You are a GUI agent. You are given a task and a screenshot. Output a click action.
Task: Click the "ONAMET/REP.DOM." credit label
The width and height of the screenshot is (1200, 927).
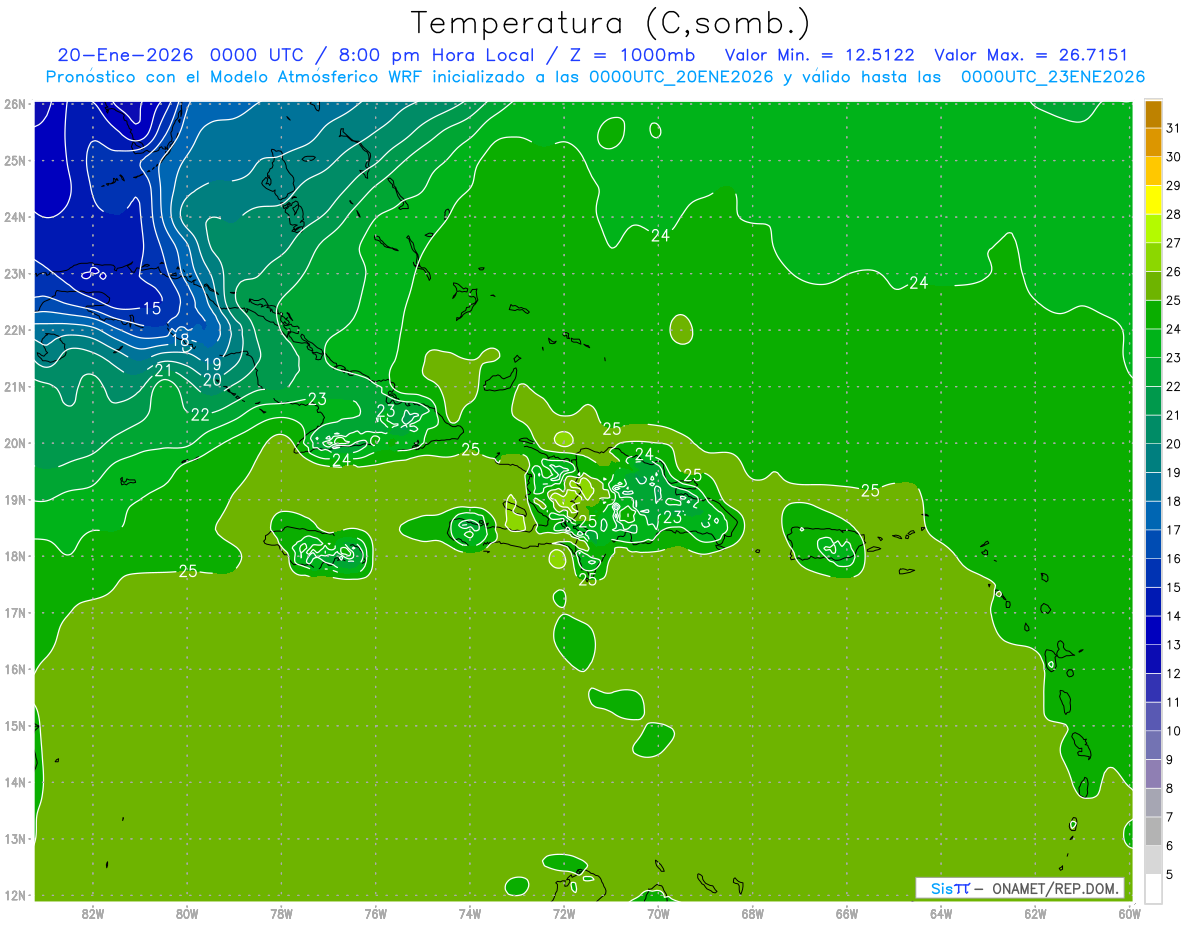pyautogui.click(x=1055, y=888)
